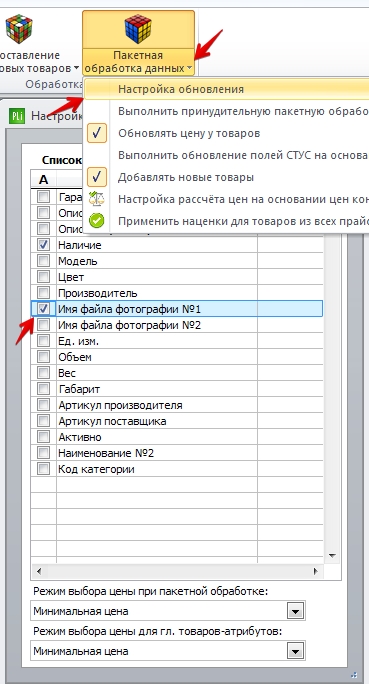Check the Цвет checkbox

[43, 277]
